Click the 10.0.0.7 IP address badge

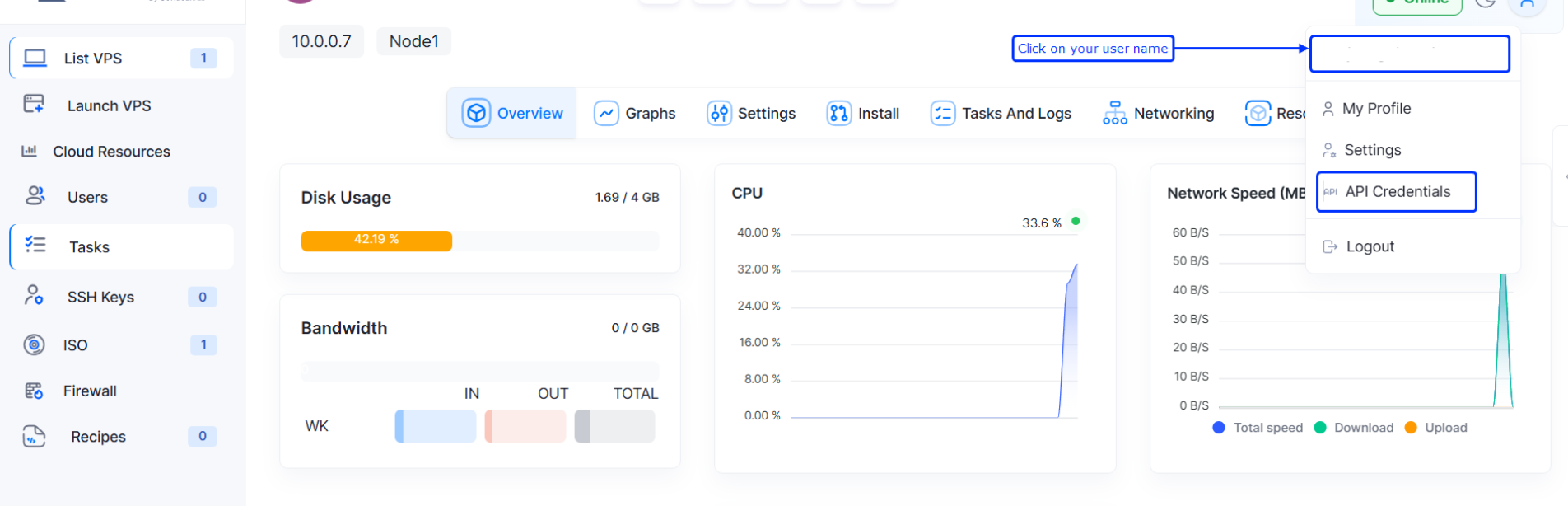321,41
